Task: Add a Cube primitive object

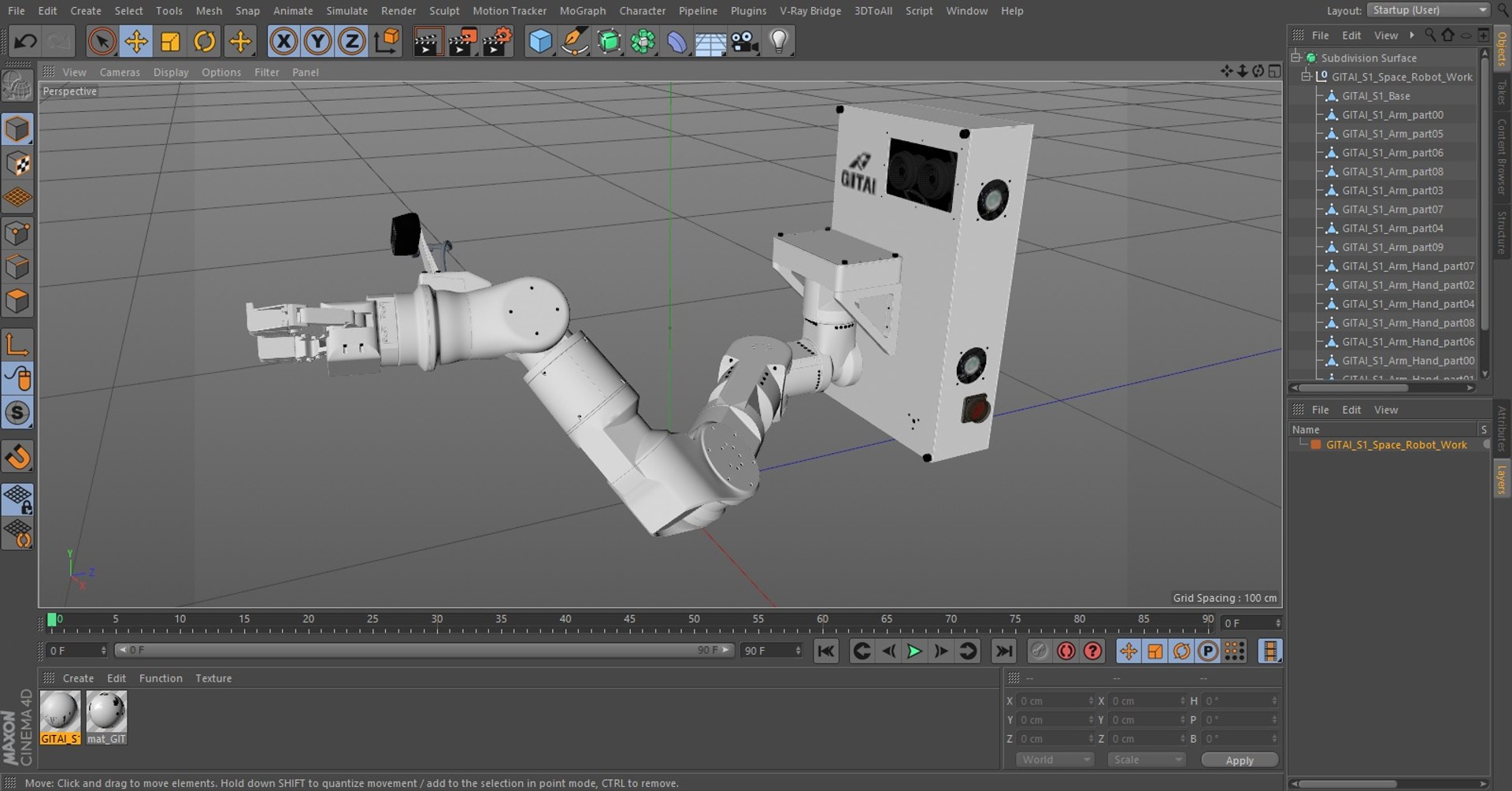Action: 540,41
